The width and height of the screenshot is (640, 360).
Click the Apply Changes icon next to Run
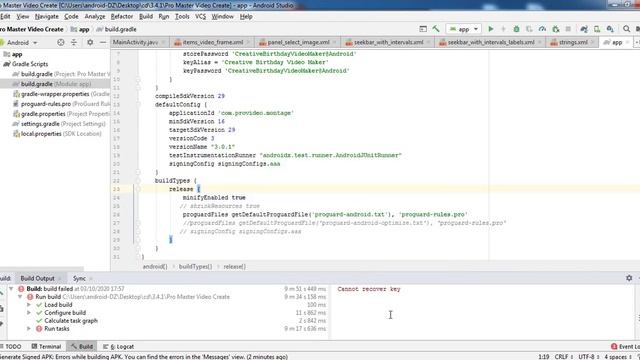pyautogui.click(x=503, y=29)
